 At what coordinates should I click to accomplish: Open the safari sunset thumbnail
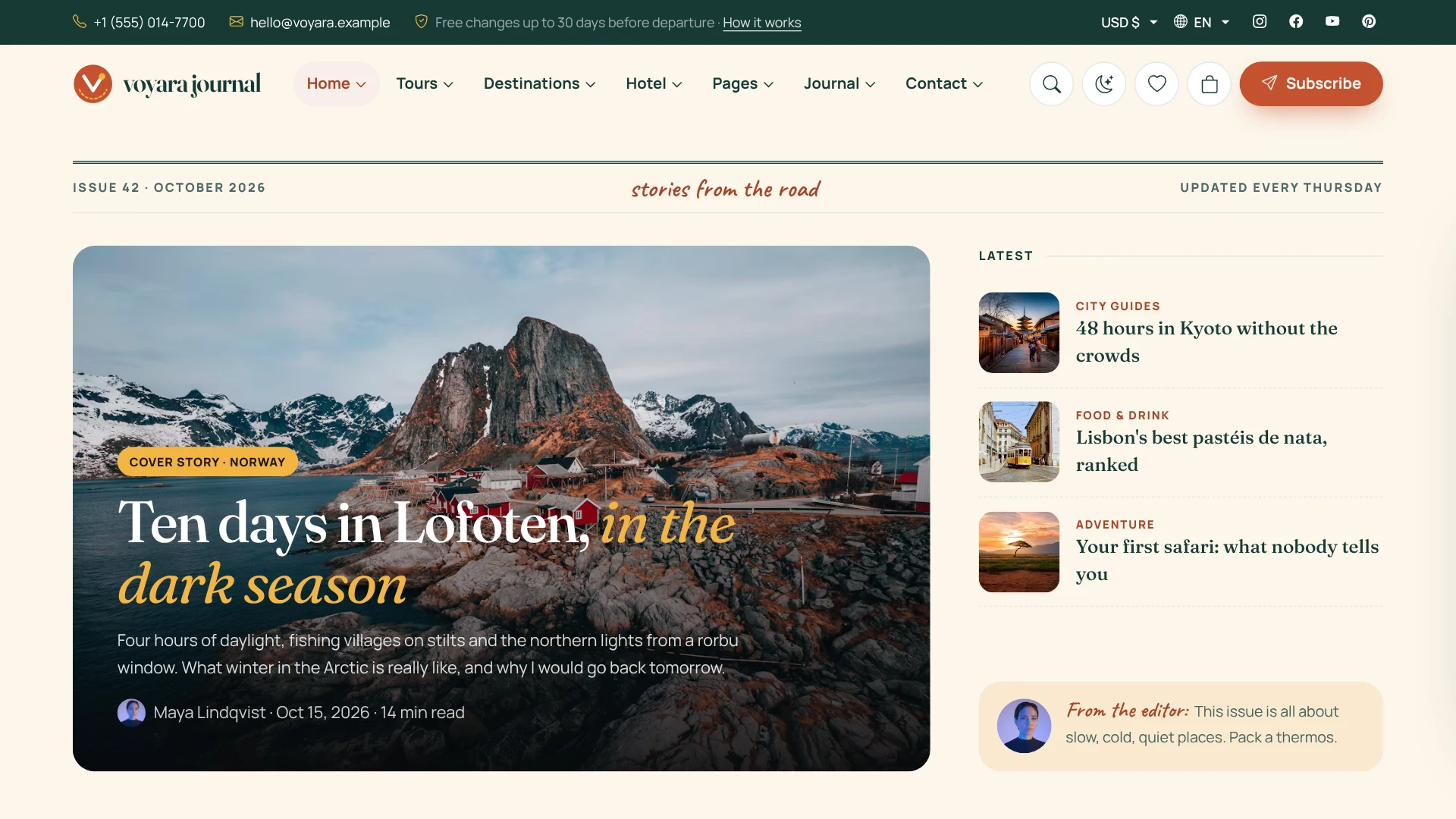(x=1018, y=551)
